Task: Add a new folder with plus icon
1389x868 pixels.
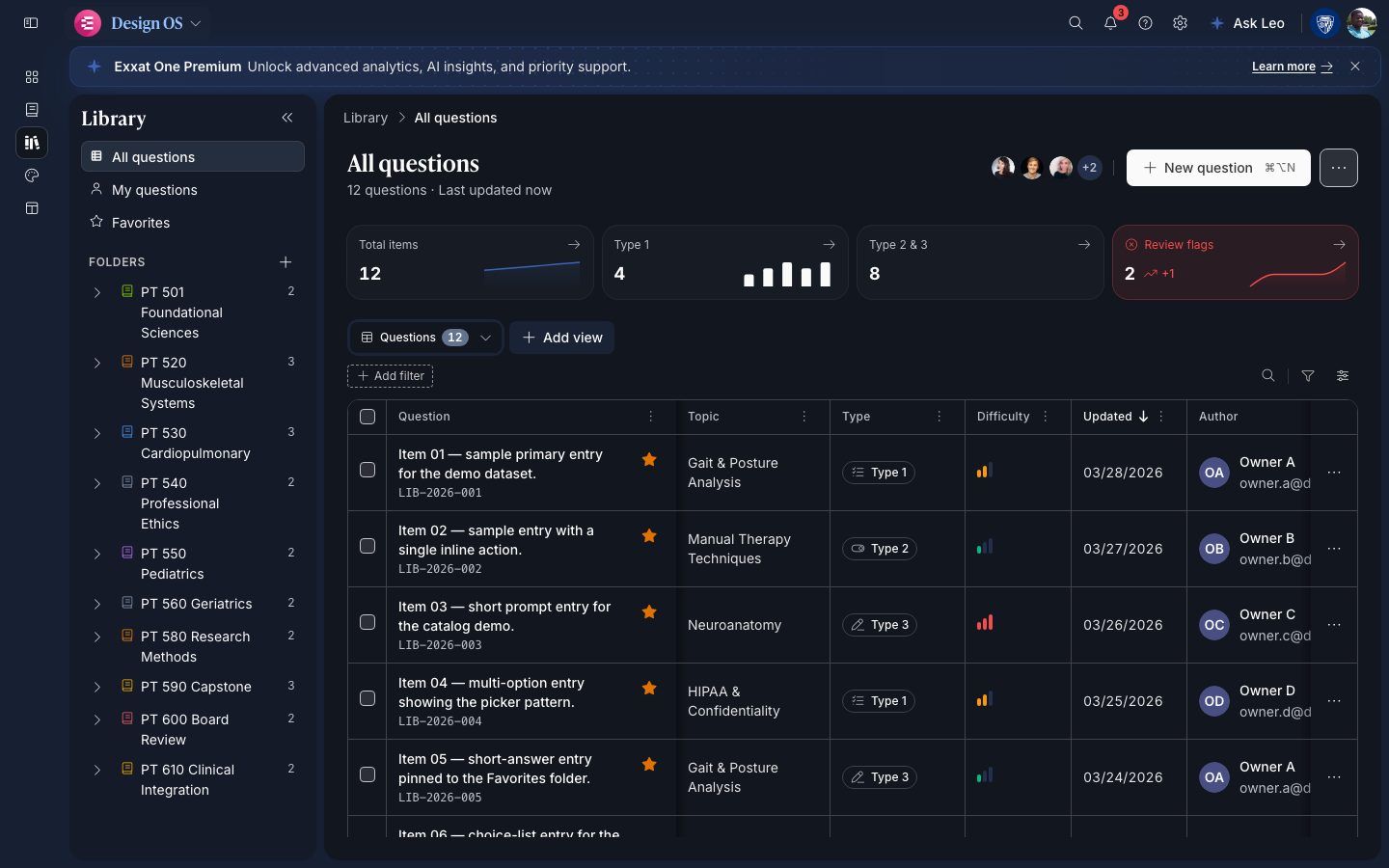Action: [286, 262]
